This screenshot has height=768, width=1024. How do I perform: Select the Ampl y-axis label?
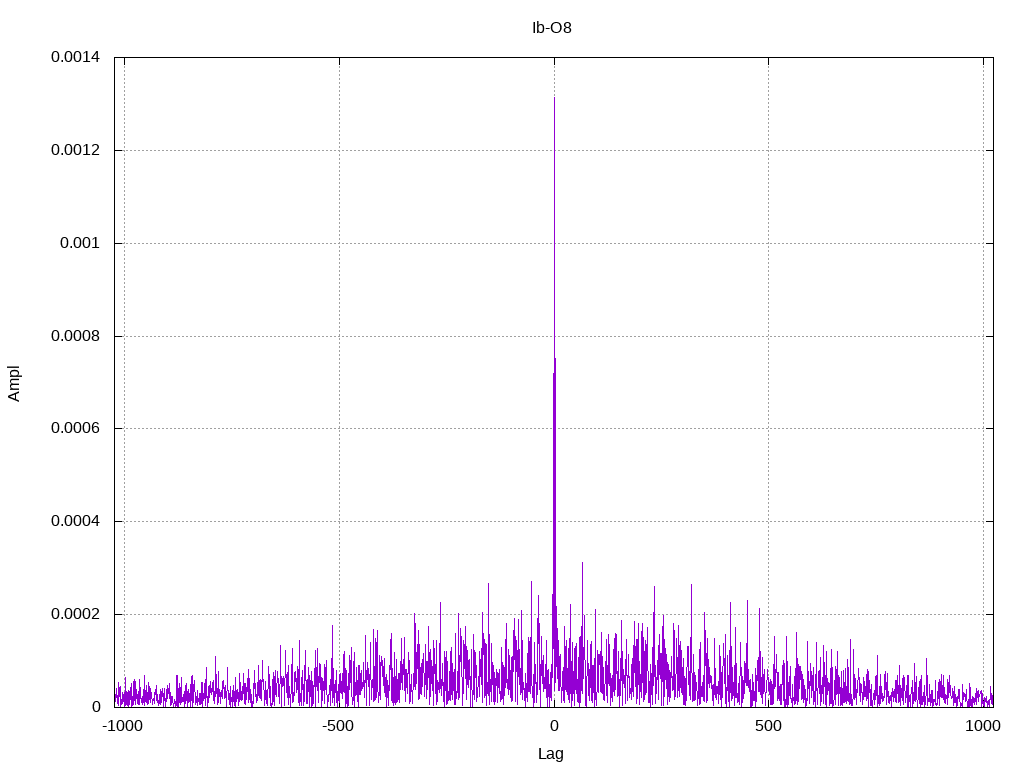coord(14,383)
